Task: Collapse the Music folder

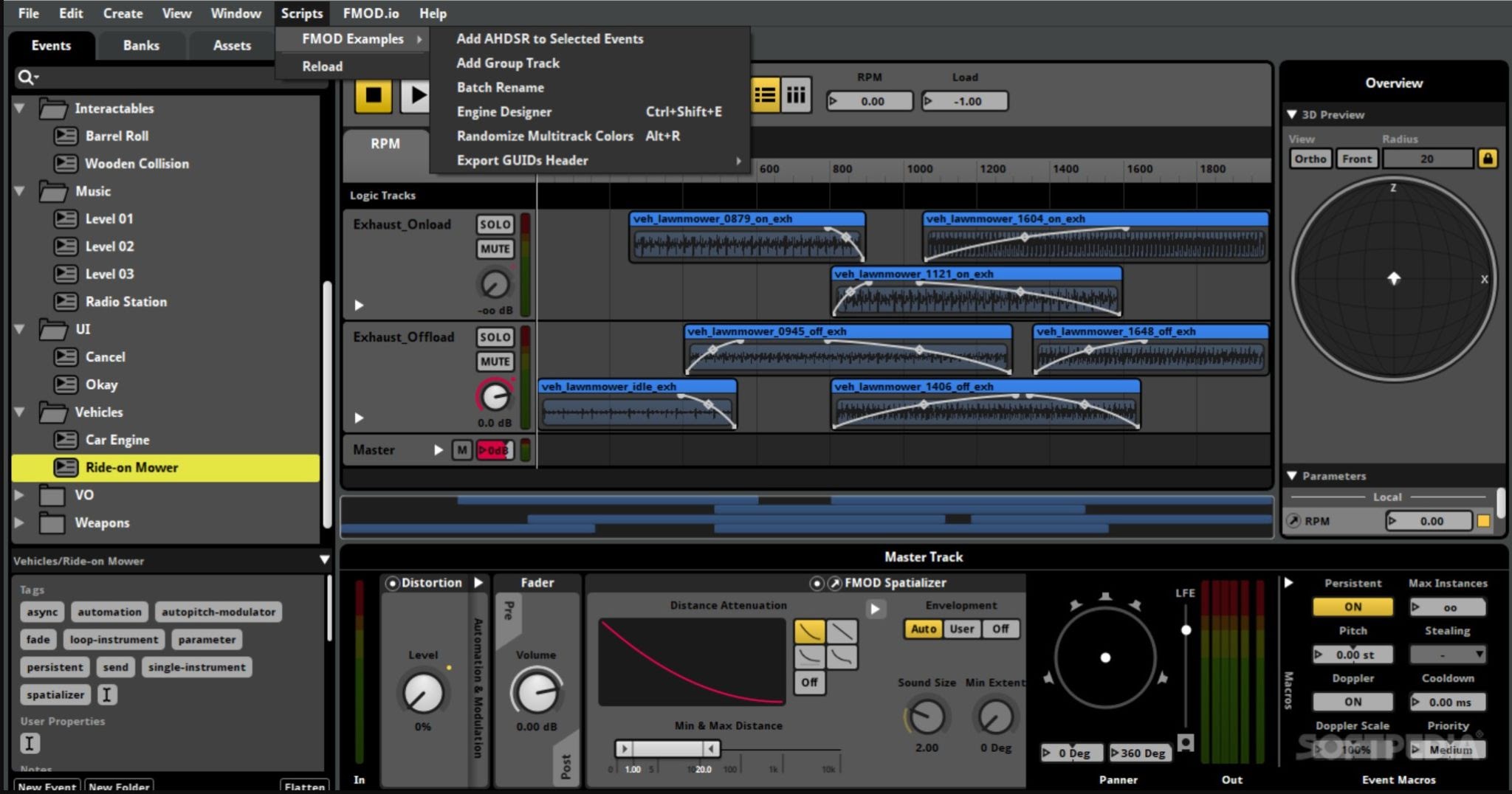Action: click(x=20, y=191)
